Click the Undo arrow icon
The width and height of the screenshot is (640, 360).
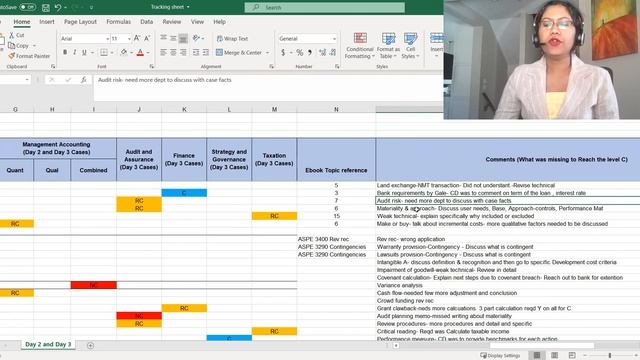[58, 7]
